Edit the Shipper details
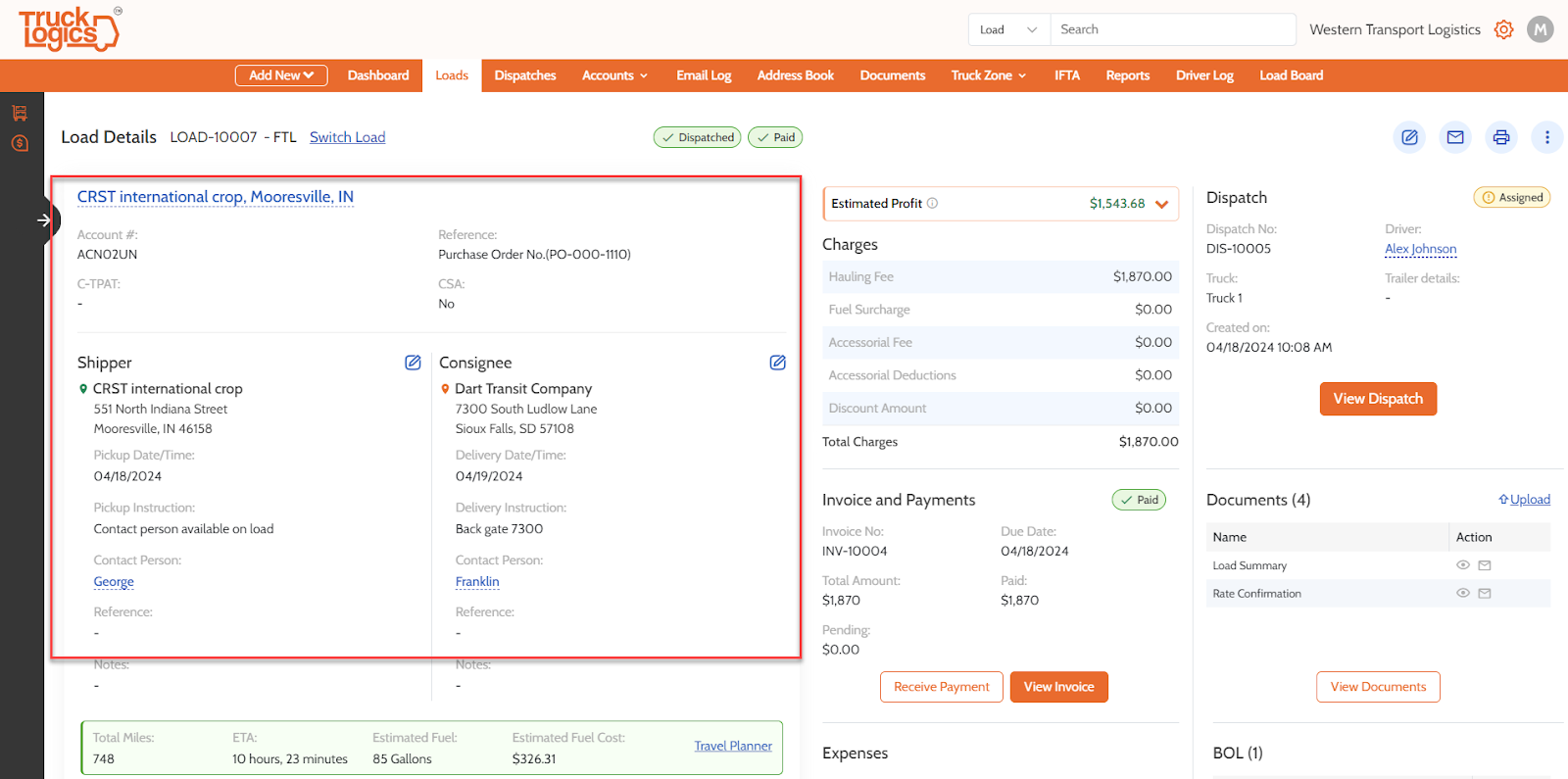The height and width of the screenshot is (779, 1568). pyautogui.click(x=413, y=363)
